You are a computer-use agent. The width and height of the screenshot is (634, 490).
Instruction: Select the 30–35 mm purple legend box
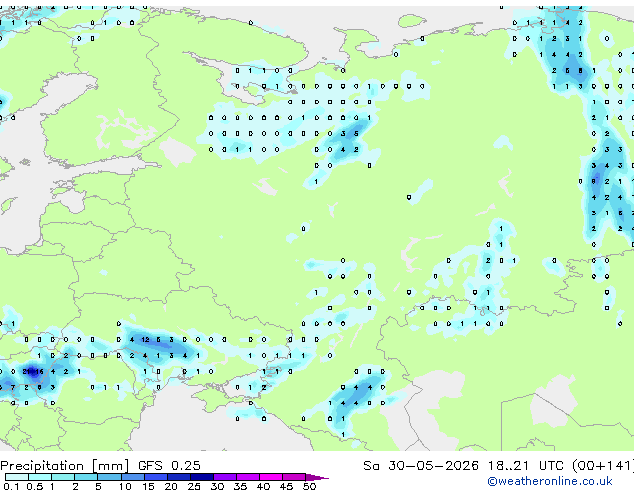[x=225, y=477]
